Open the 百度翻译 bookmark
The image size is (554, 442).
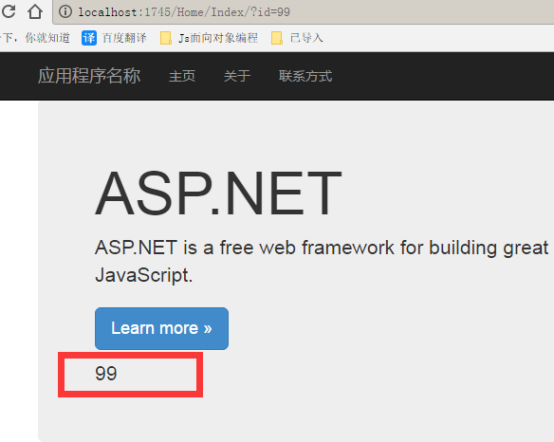tap(114, 38)
